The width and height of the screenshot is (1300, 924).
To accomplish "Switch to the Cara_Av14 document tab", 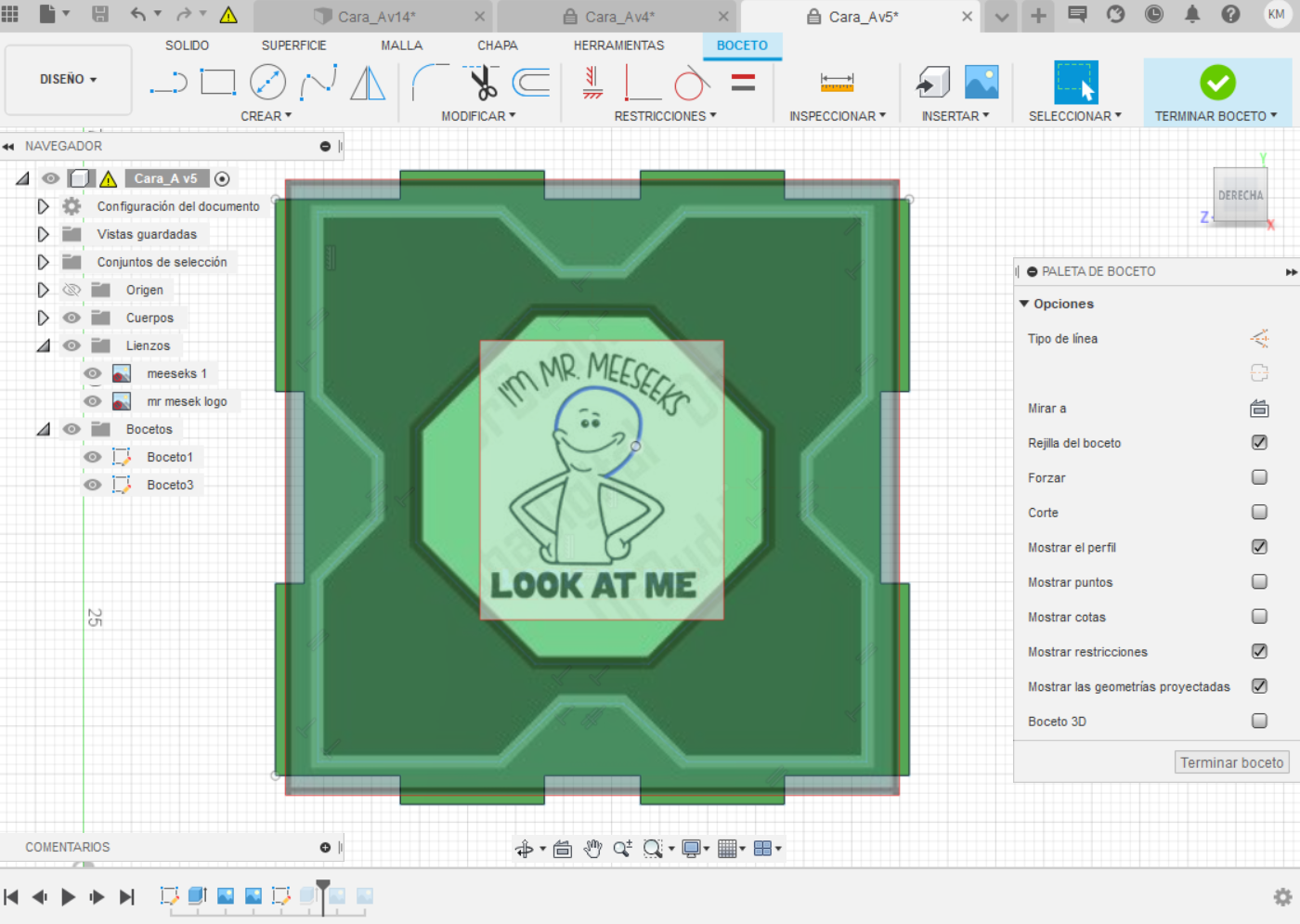I will click(x=377, y=17).
